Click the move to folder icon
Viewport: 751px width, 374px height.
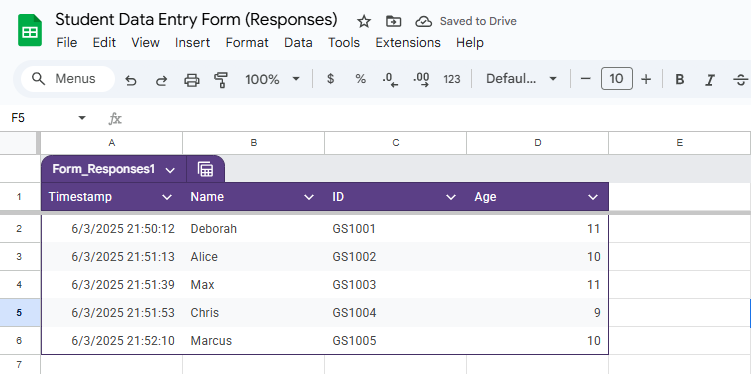pos(393,21)
